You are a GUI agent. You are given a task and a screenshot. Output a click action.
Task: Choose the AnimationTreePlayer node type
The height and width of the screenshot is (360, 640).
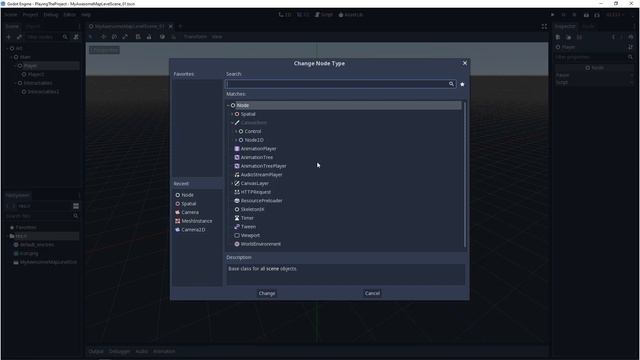click(263, 166)
